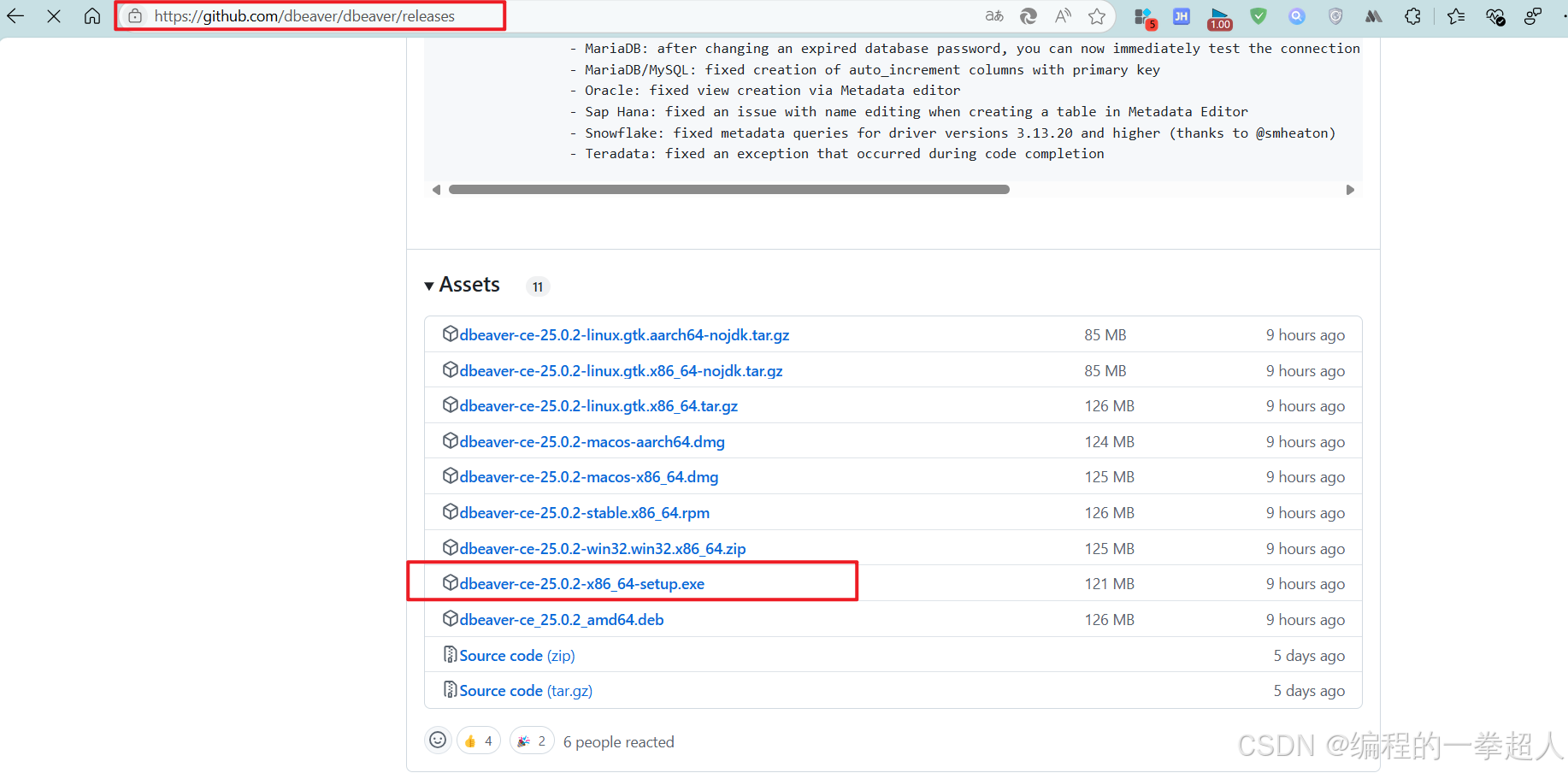The height and width of the screenshot is (773, 1568).
Task: Open the Favorites list icon
Action: coord(1456,16)
